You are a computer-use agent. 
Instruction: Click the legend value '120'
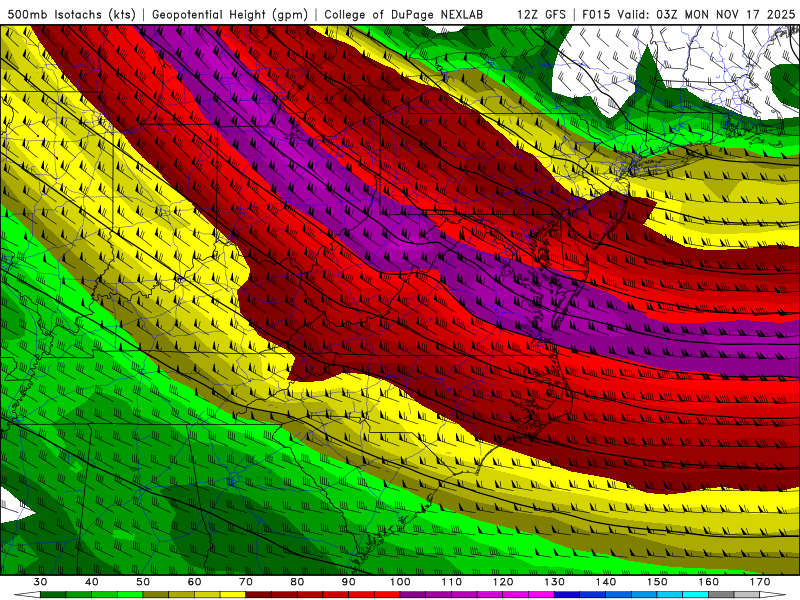click(x=503, y=582)
